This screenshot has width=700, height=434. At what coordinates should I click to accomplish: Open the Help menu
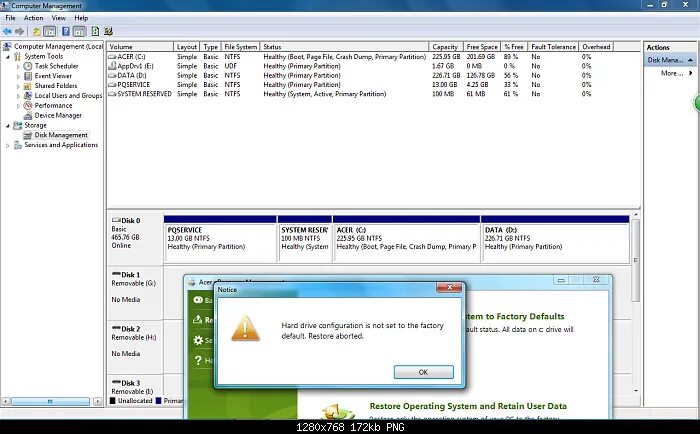pyautogui.click(x=81, y=18)
